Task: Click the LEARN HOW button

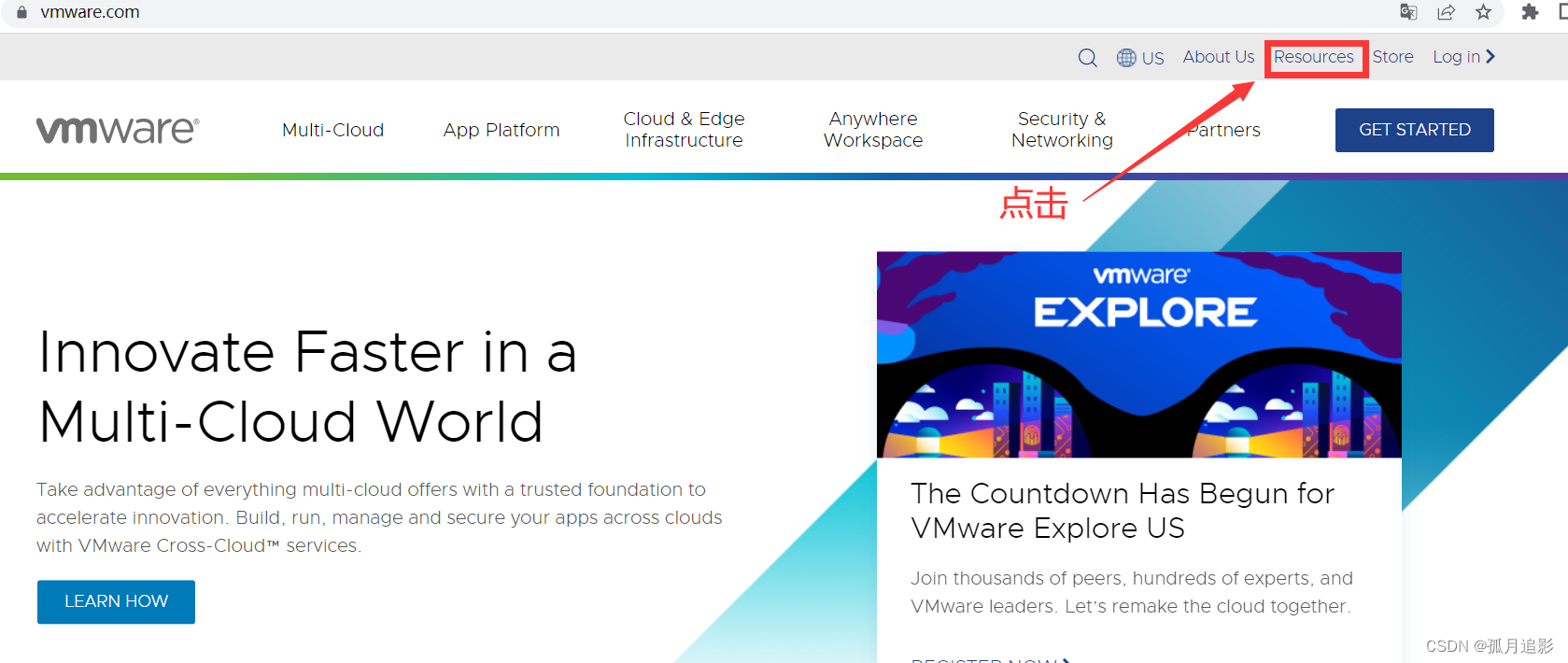Action: click(116, 601)
